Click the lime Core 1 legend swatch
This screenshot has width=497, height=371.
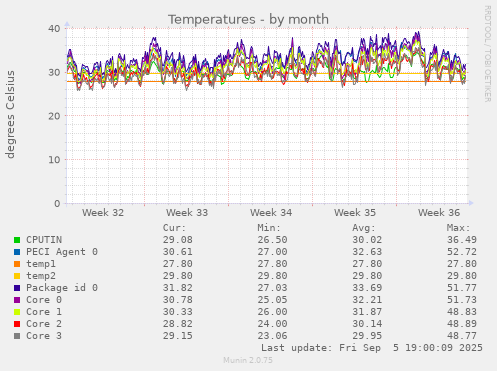17,312
